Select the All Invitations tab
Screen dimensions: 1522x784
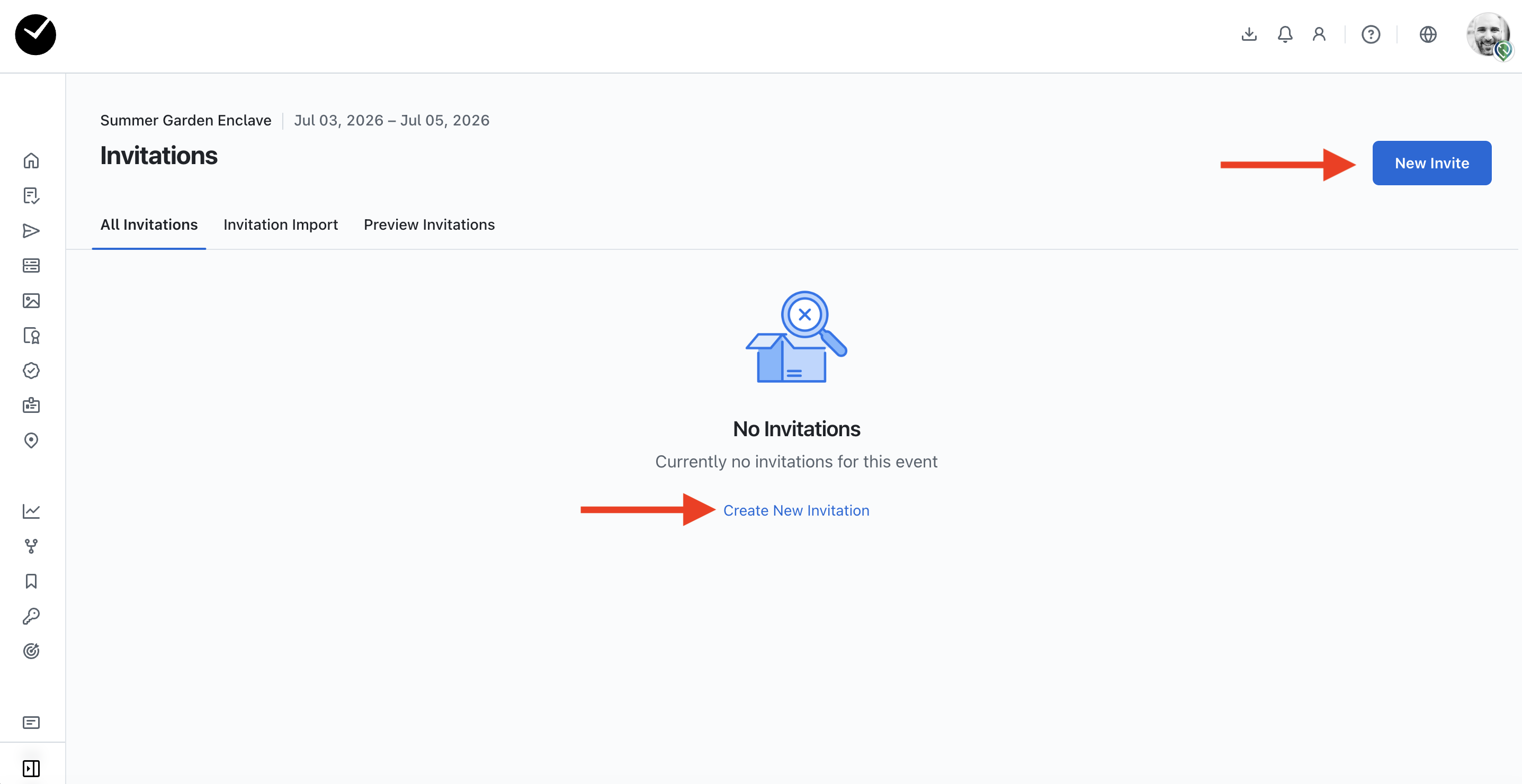[x=149, y=224]
